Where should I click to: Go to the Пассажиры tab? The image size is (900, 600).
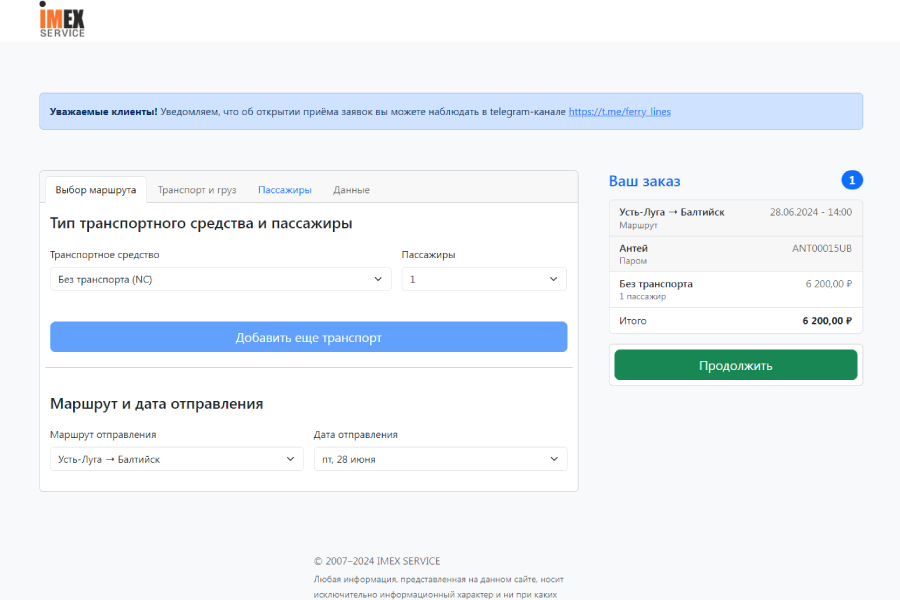[x=284, y=190]
